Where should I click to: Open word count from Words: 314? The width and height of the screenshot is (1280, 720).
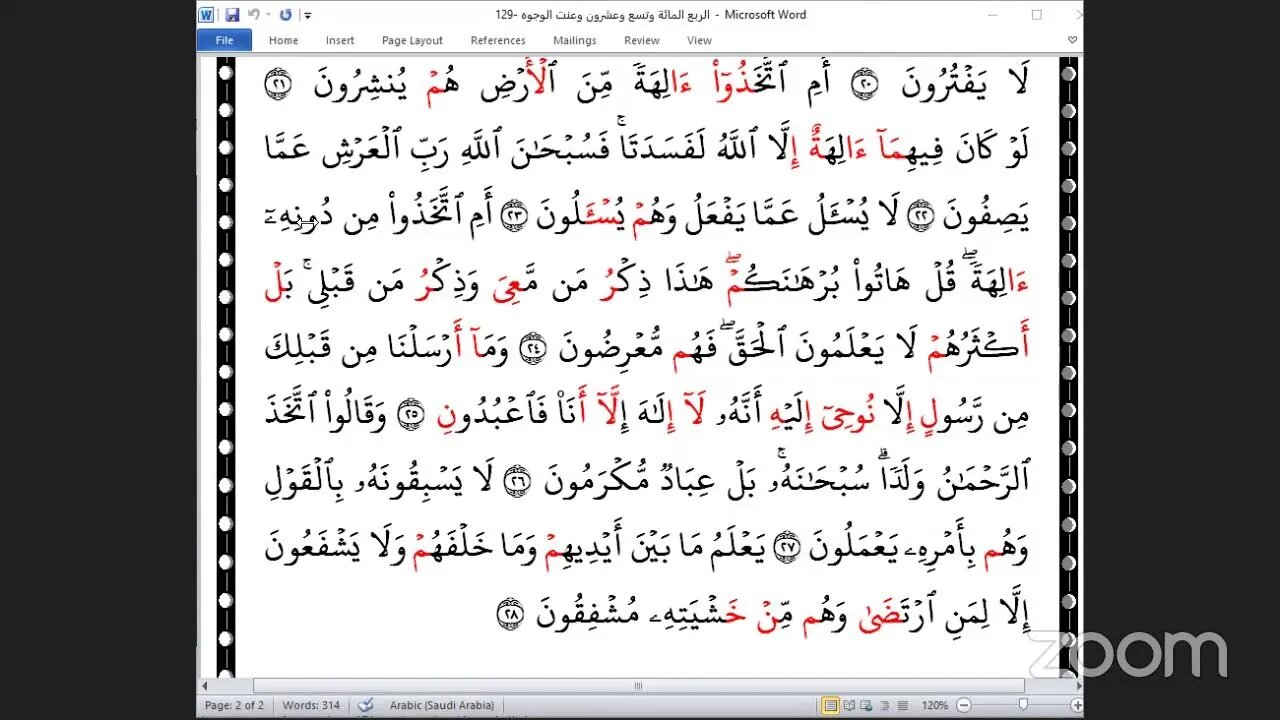tap(312, 705)
